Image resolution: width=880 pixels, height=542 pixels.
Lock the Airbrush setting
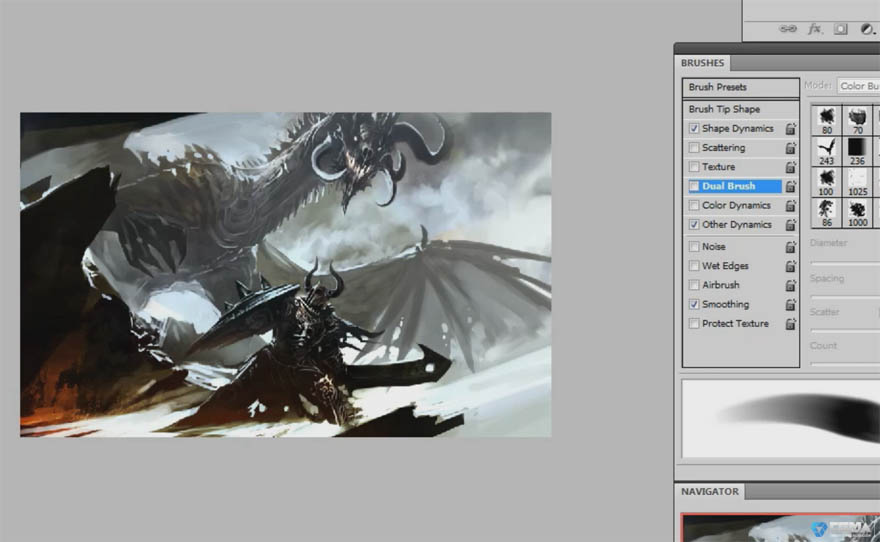click(791, 286)
